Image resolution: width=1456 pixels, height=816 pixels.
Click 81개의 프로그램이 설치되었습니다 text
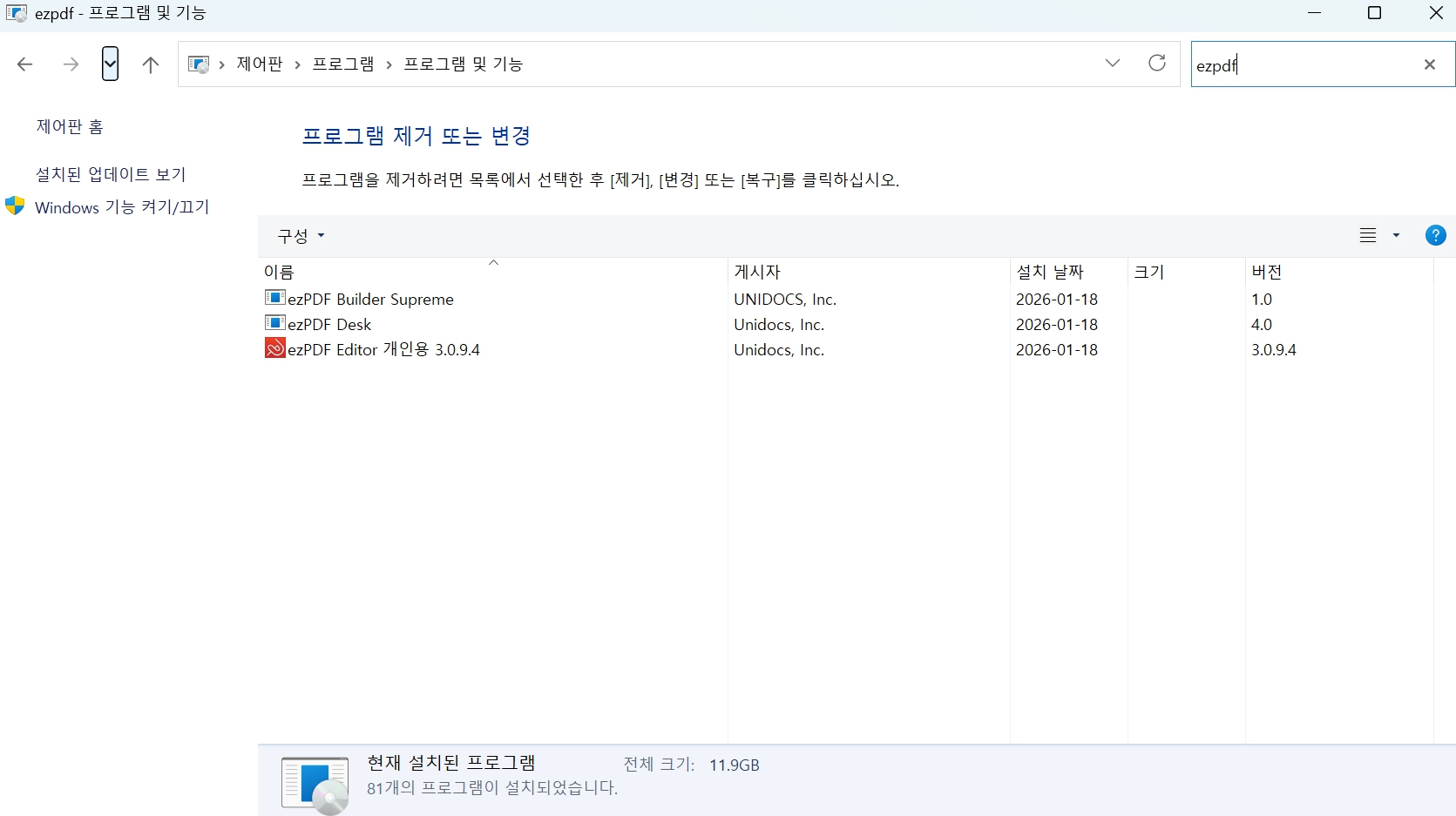click(492, 788)
